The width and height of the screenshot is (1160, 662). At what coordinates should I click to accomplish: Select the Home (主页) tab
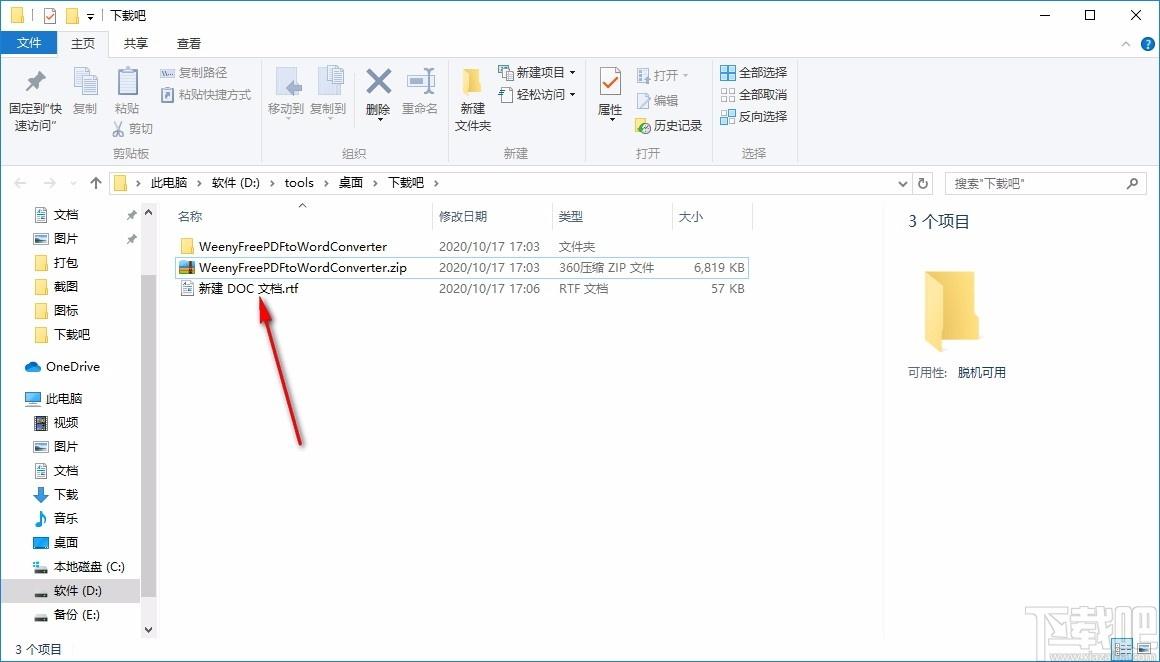tap(83, 44)
